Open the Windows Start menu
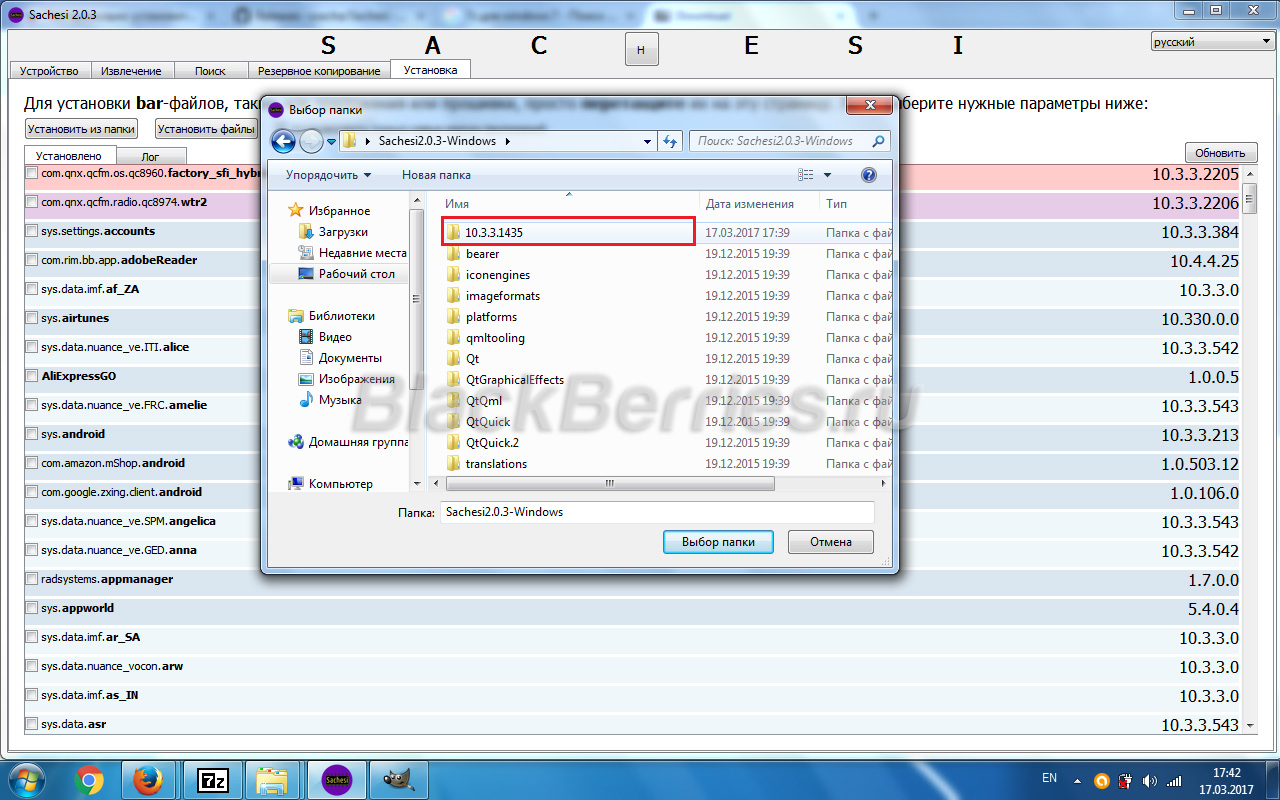 pos(28,779)
